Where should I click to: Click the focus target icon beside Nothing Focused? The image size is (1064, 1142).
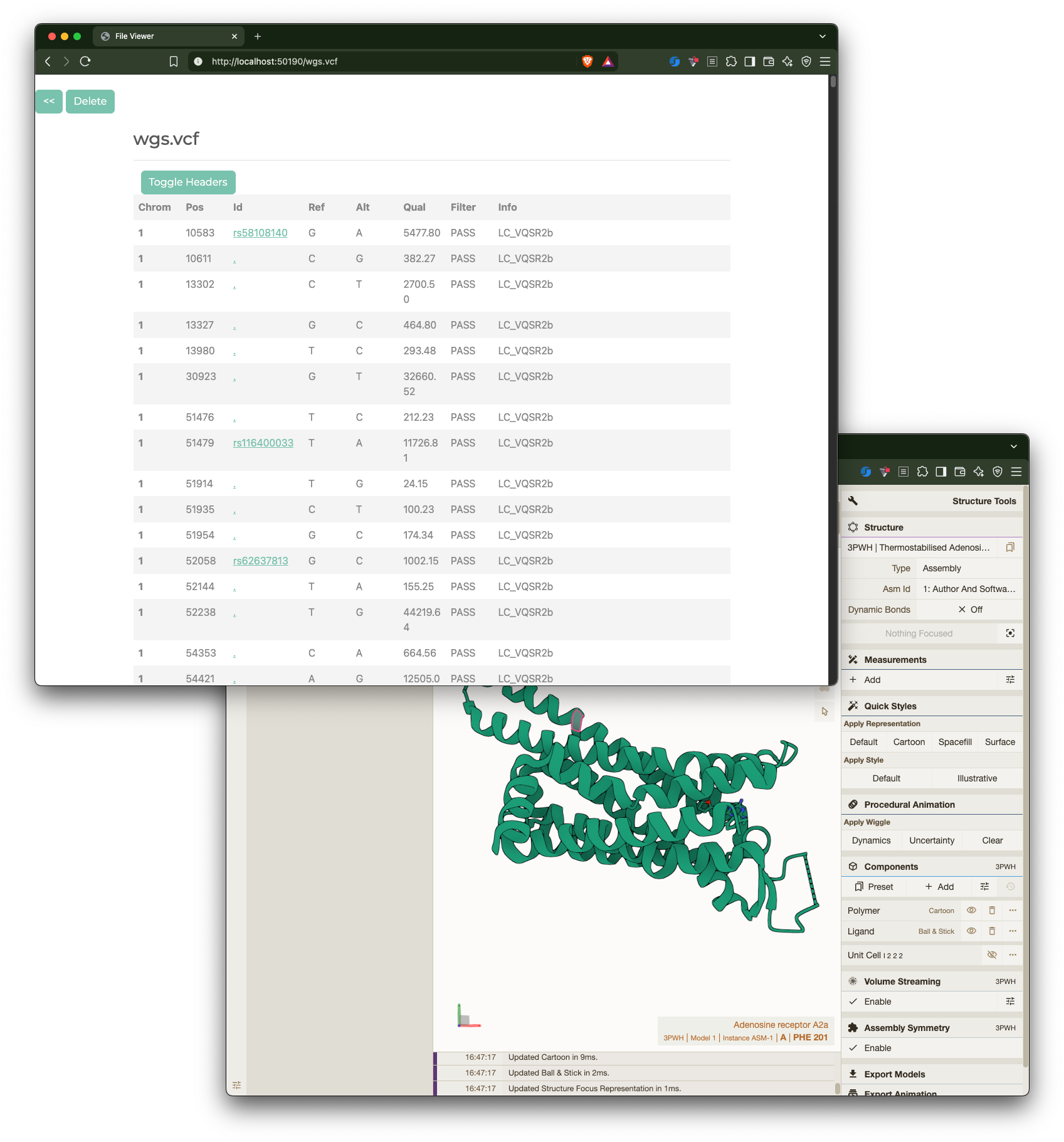(1010, 633)
